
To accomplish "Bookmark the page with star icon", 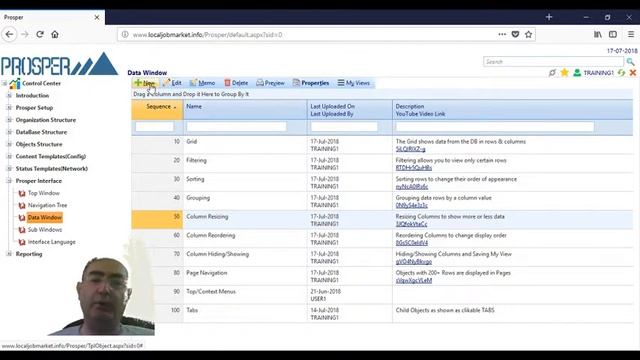I will [x=529, y=35].
